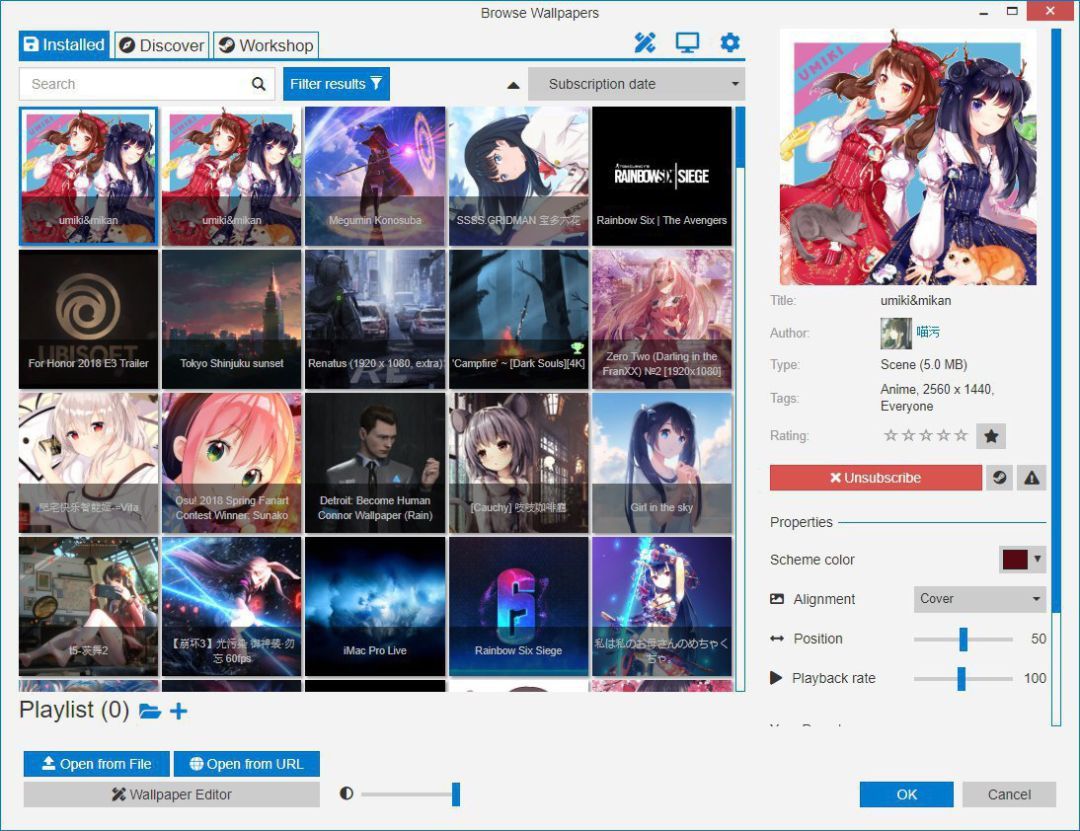Open the Alignment Cover dropdown
Screen dimensions: 1080x831
(979, 599)
